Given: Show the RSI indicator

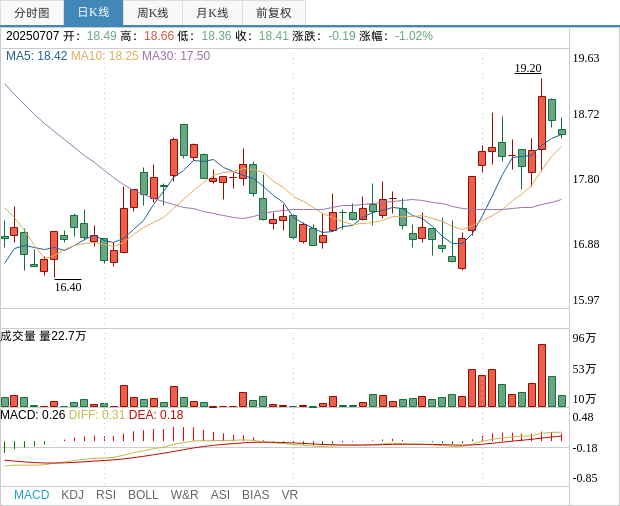Looking at the screenshot, I should click(x=106, y=495).
